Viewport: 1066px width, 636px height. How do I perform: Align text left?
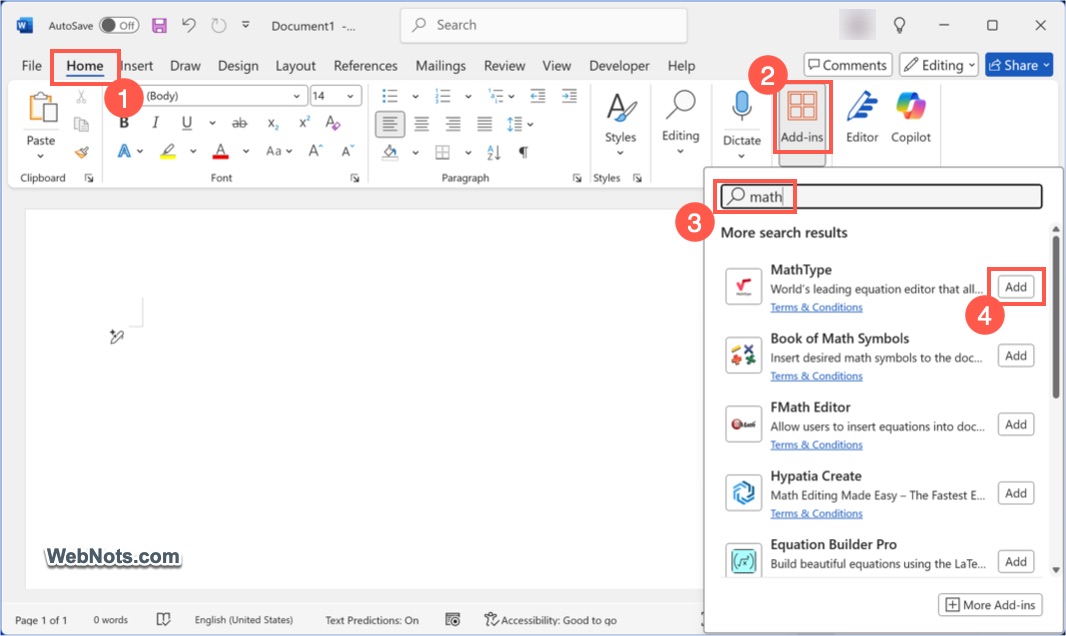coord(390,124)
